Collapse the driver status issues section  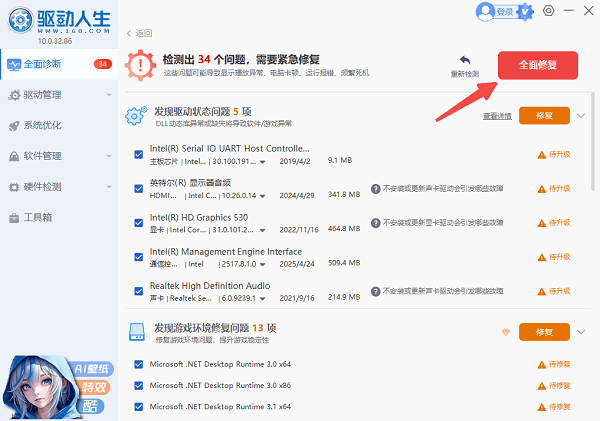[582, 115]
